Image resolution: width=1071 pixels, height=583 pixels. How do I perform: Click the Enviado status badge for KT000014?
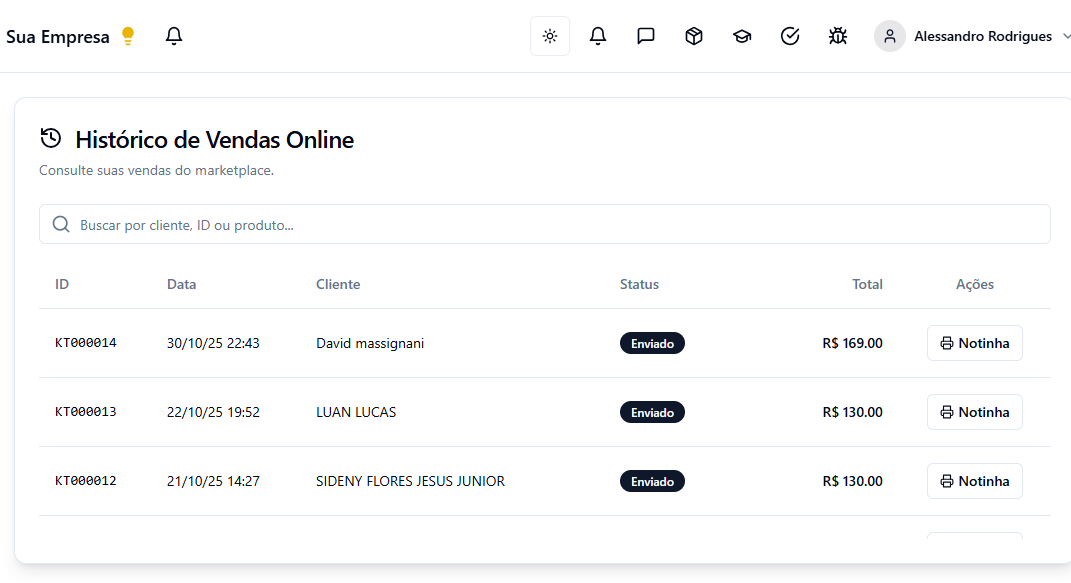(652, 342)
